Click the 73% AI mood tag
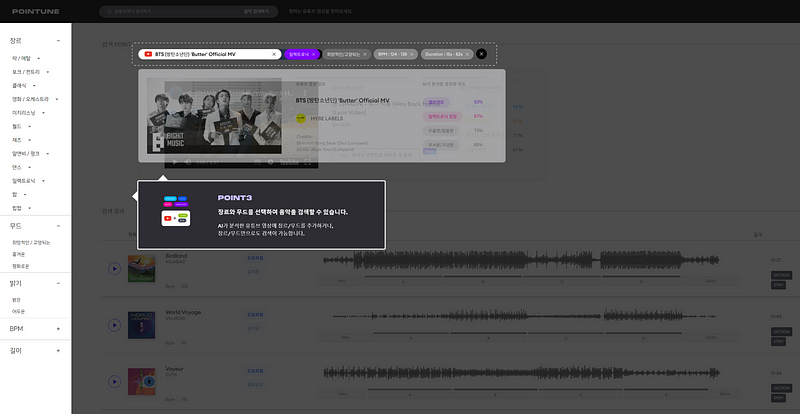 (441, 131)
